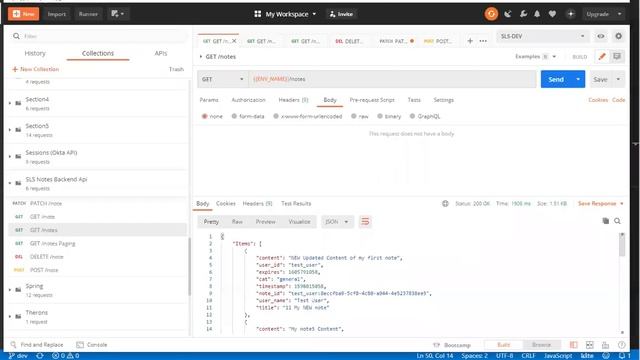640x360 pixels.
Task: Click the collections sidebar scrollbar
Action: [189, 266]
